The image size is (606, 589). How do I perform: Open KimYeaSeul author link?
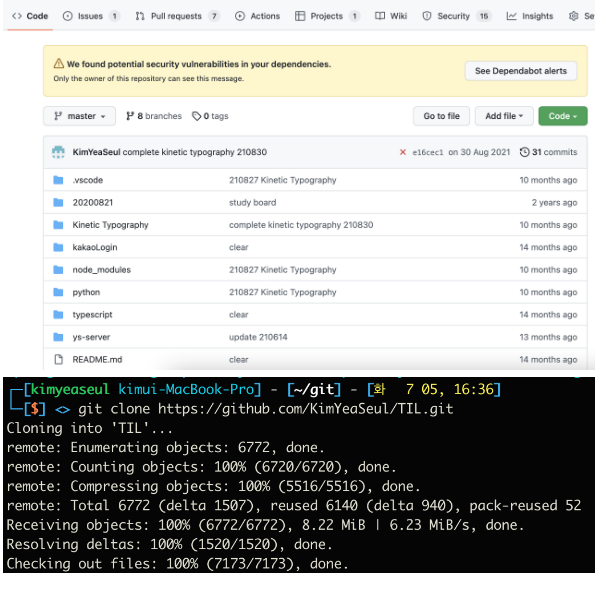[x=97, y=152]
